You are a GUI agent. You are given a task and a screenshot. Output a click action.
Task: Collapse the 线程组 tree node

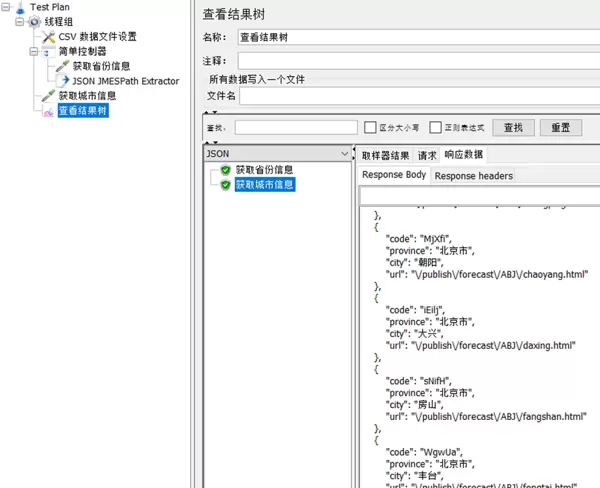pyautogui.click(x=19, y=22)
